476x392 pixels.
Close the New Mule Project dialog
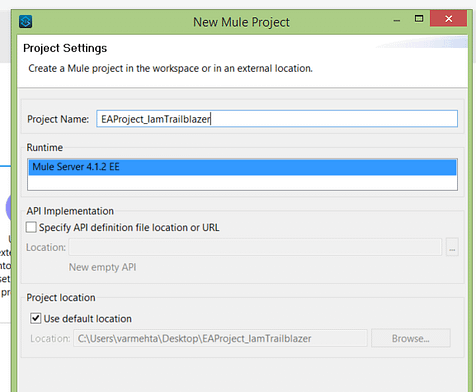448,18
